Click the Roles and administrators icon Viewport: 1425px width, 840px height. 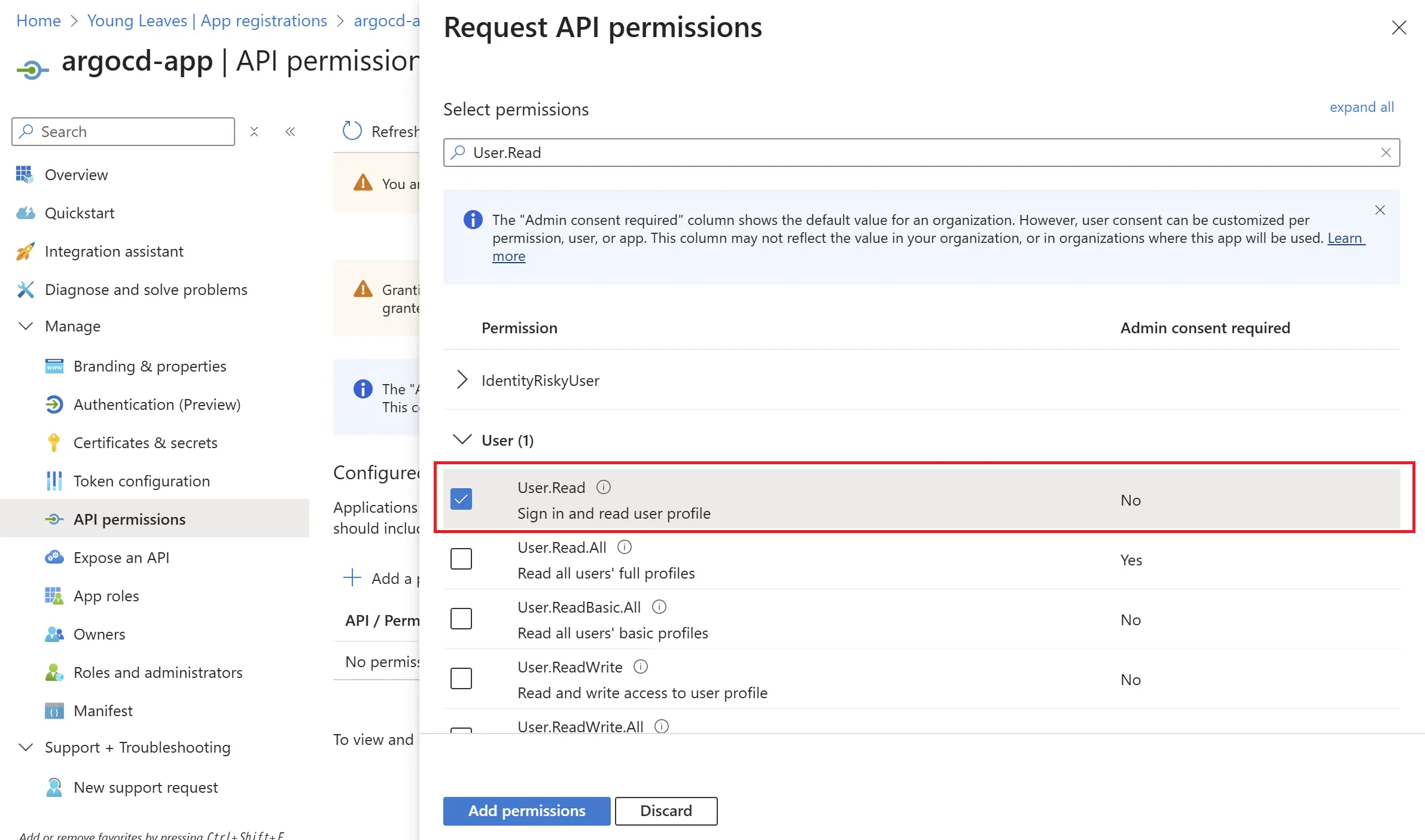point(54,672)
